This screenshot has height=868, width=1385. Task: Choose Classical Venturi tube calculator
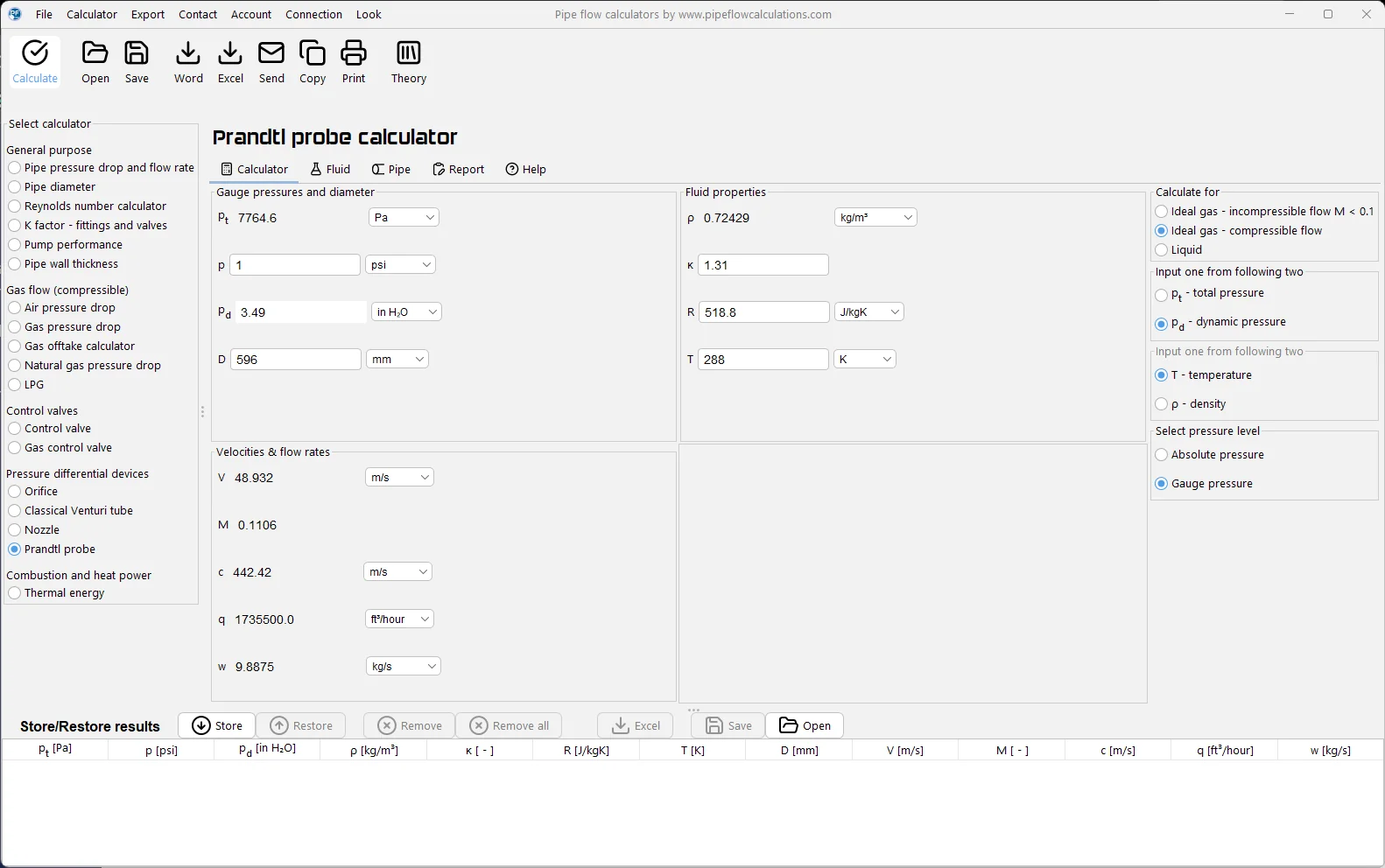coord(71,510)
